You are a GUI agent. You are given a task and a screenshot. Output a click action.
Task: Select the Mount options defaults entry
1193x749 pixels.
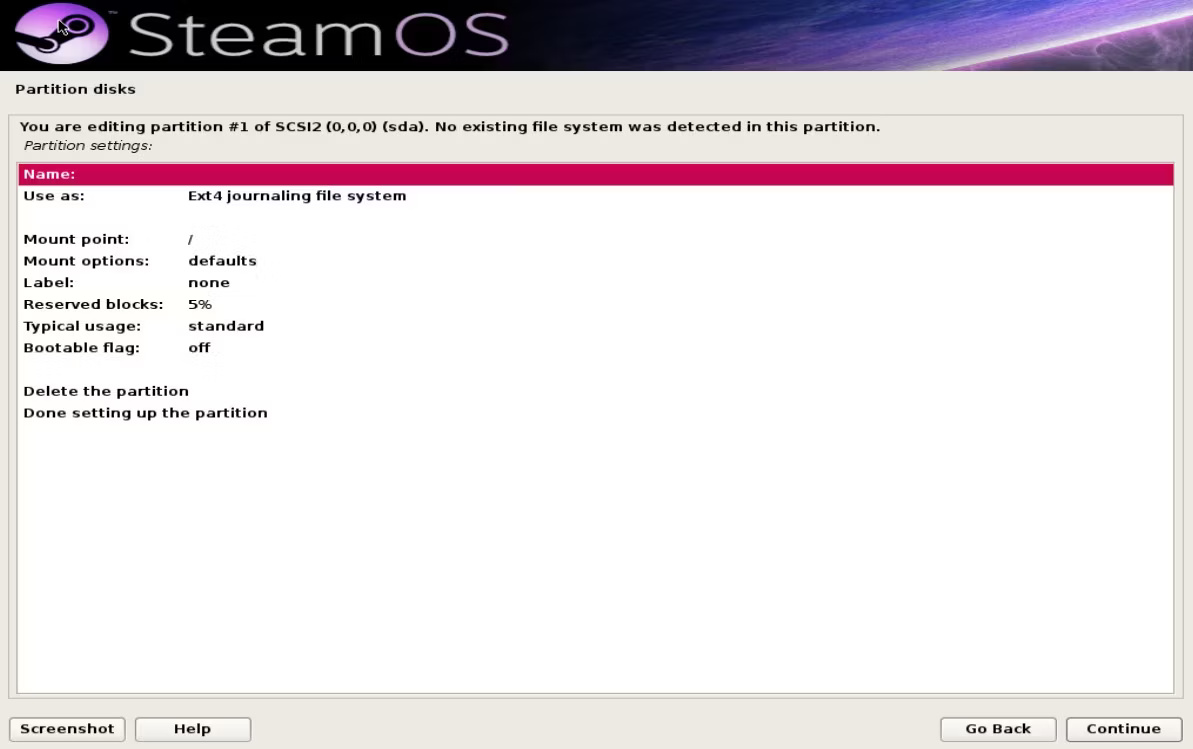click(222, 260)
